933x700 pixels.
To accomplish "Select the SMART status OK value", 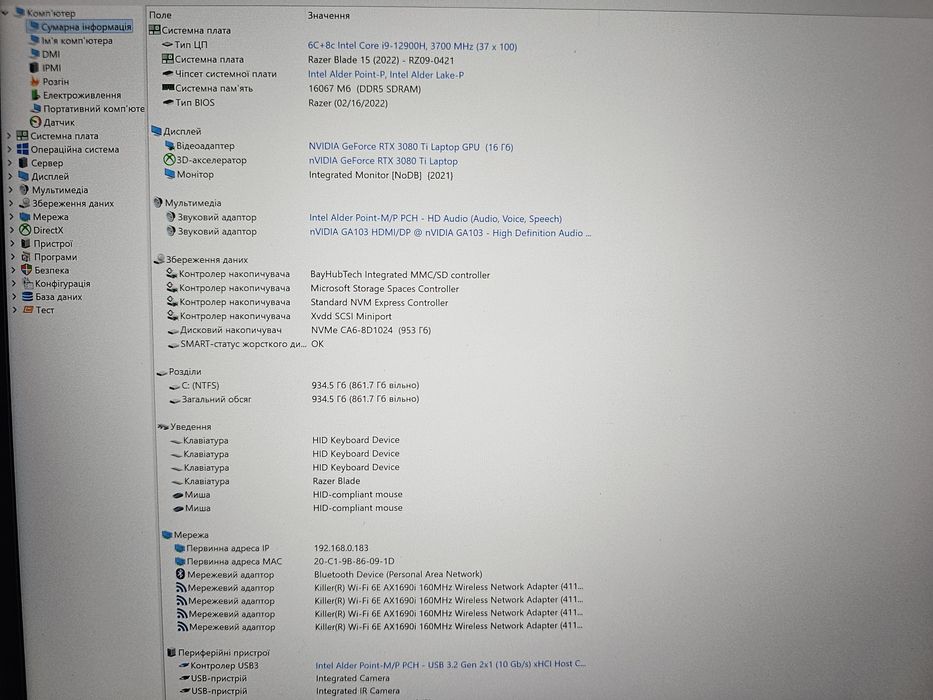I will [317, 344].
